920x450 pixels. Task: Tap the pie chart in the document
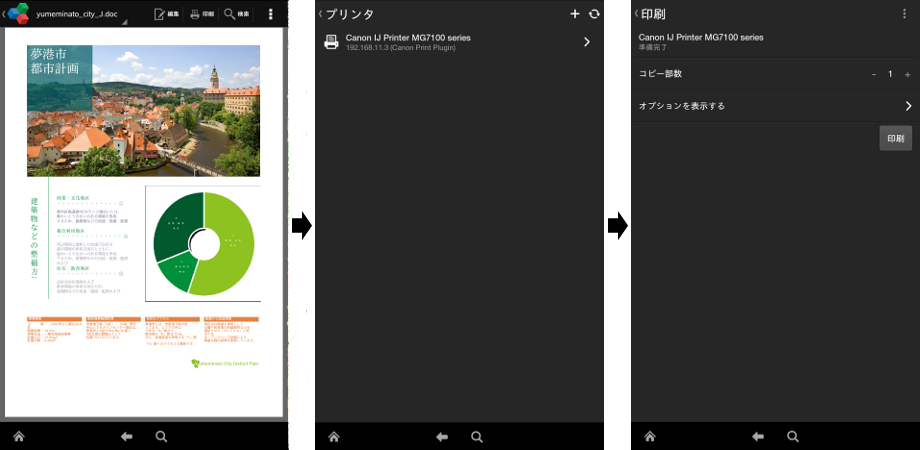(x=204, y=243)
